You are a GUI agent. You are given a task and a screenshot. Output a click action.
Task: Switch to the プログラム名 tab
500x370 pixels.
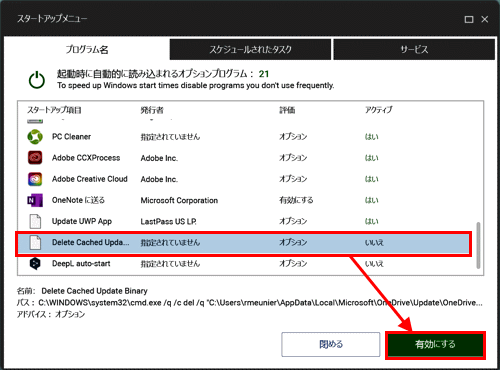(87, 49)
